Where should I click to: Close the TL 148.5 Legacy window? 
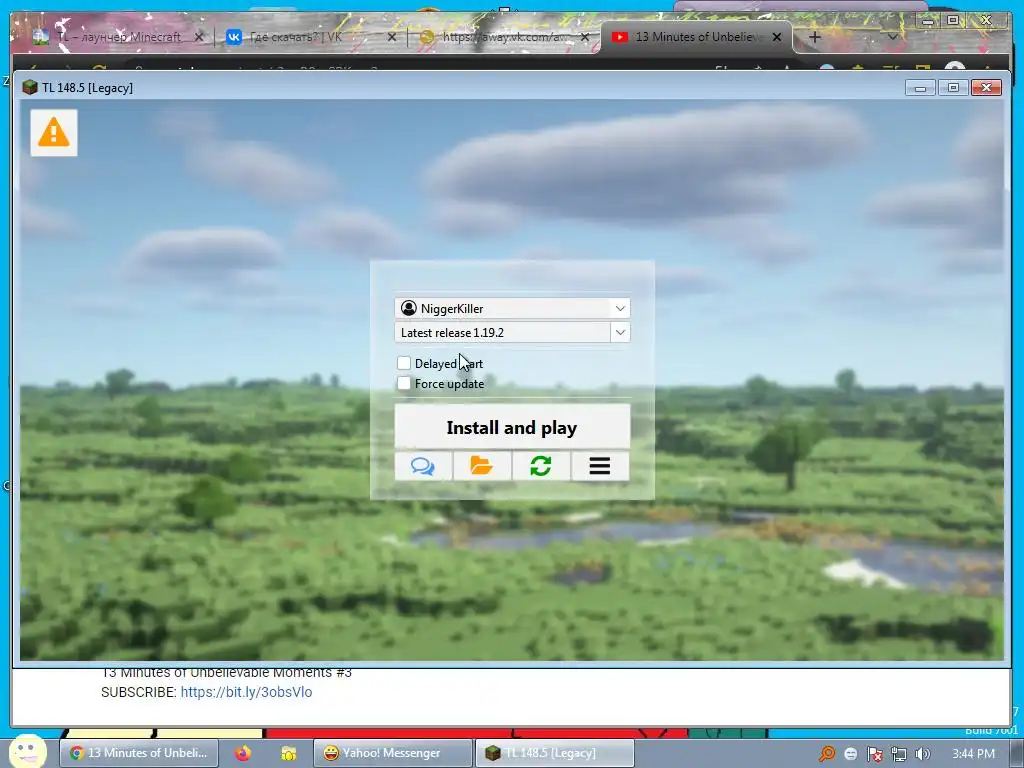click(986, 88)
